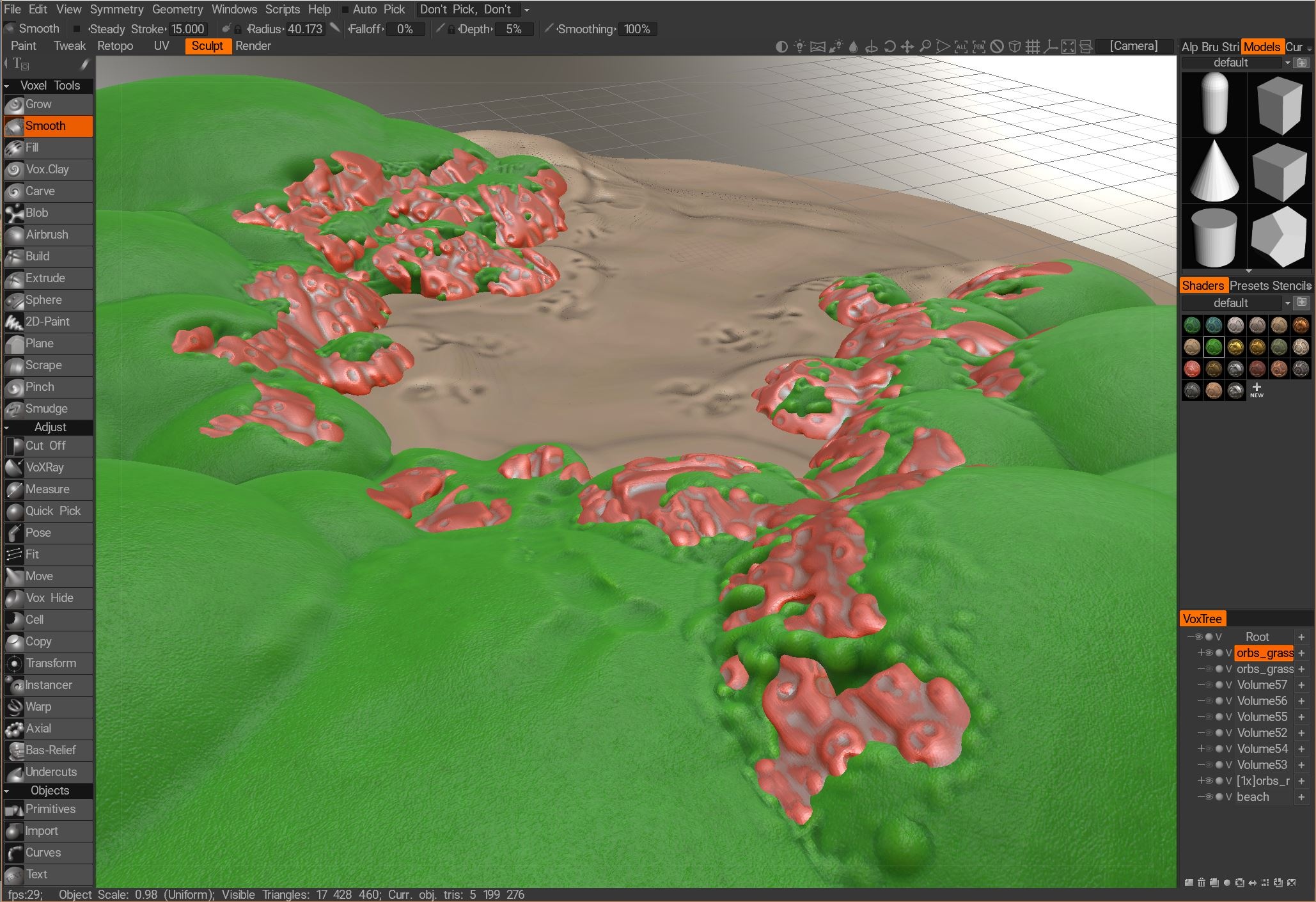Add a child layer to Root

(1301, 637)
